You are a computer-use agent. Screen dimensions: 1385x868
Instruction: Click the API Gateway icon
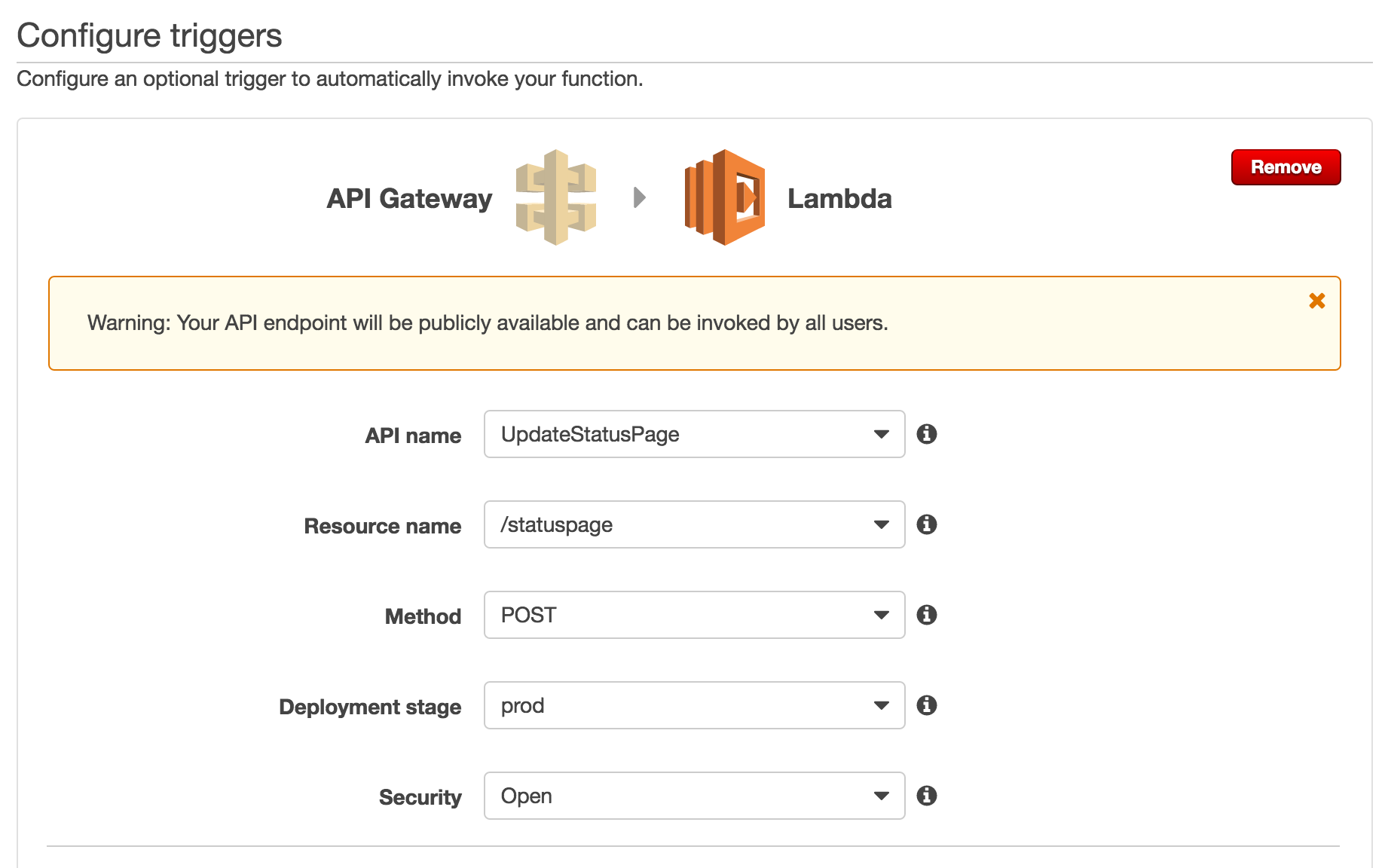pos(556,197)
